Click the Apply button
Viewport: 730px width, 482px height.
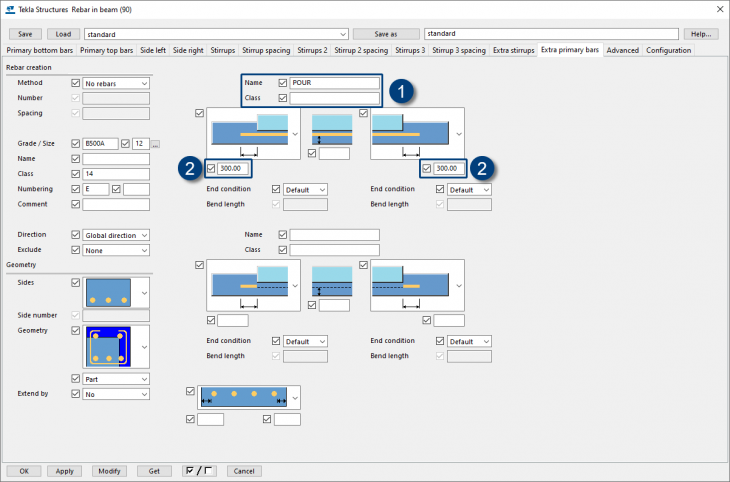coord(65,471)
